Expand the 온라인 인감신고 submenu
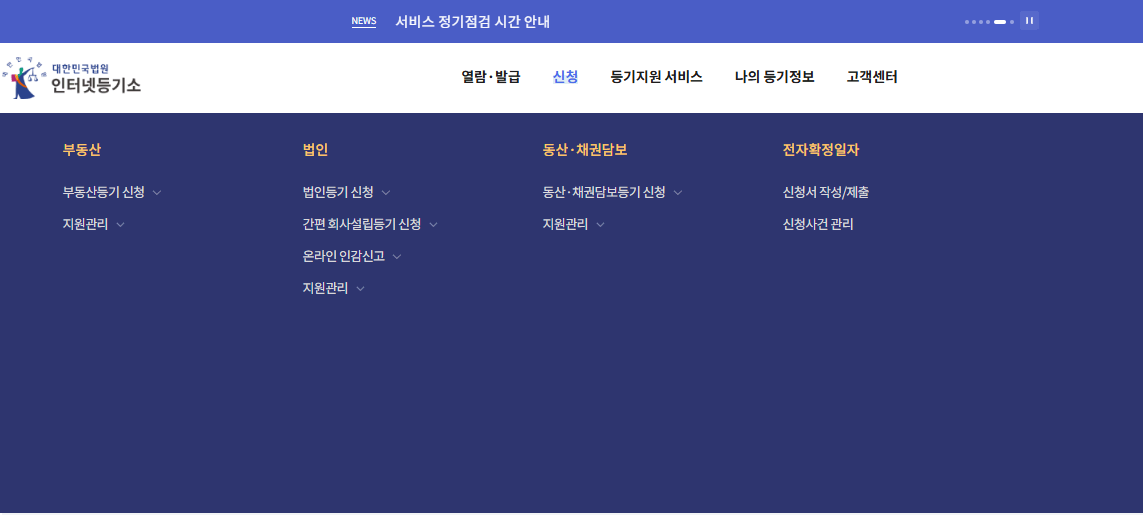The height and width of the screenshot is (515, 1143). [x=352, y=257]
